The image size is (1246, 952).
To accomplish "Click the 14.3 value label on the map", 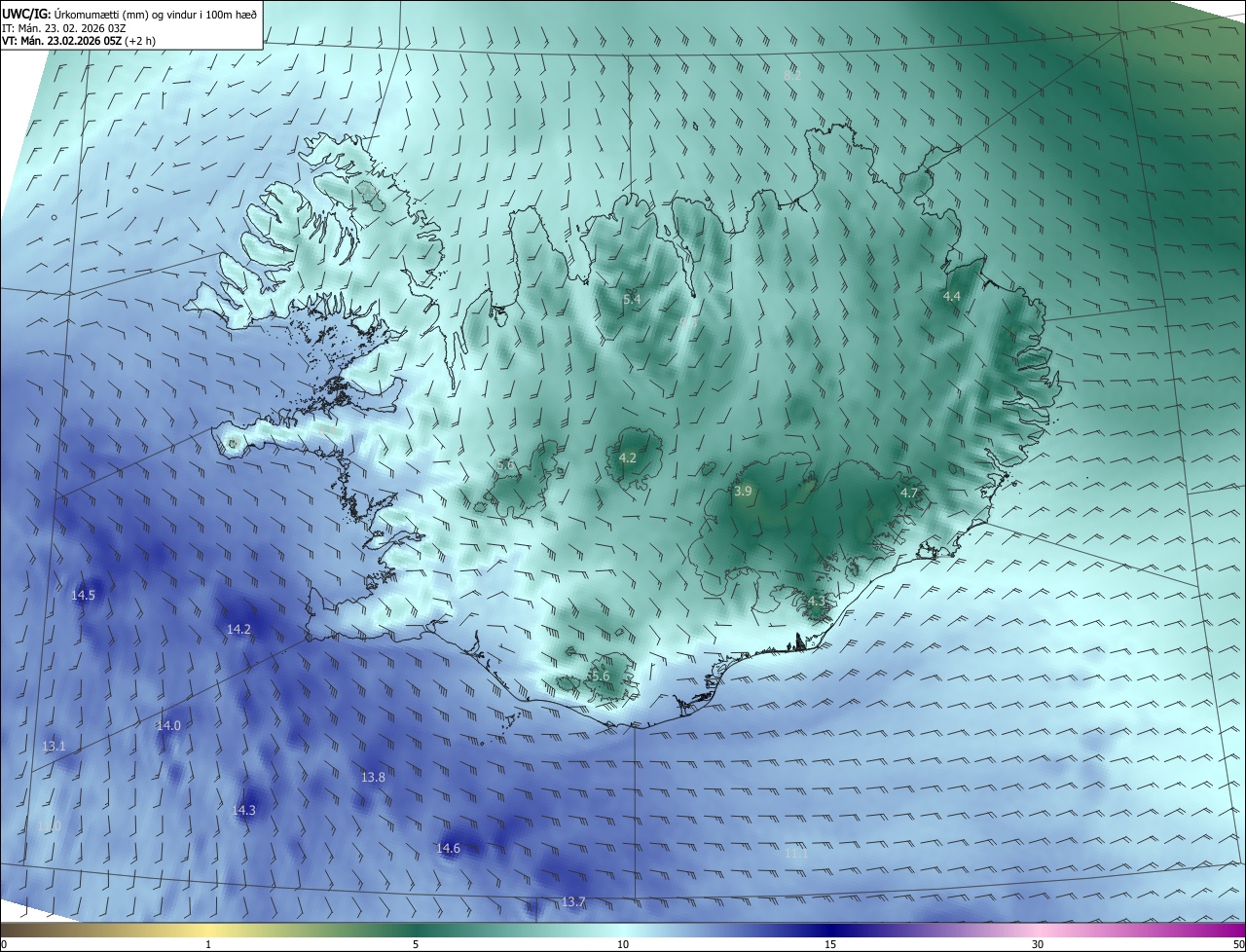I will pos(243,811).
